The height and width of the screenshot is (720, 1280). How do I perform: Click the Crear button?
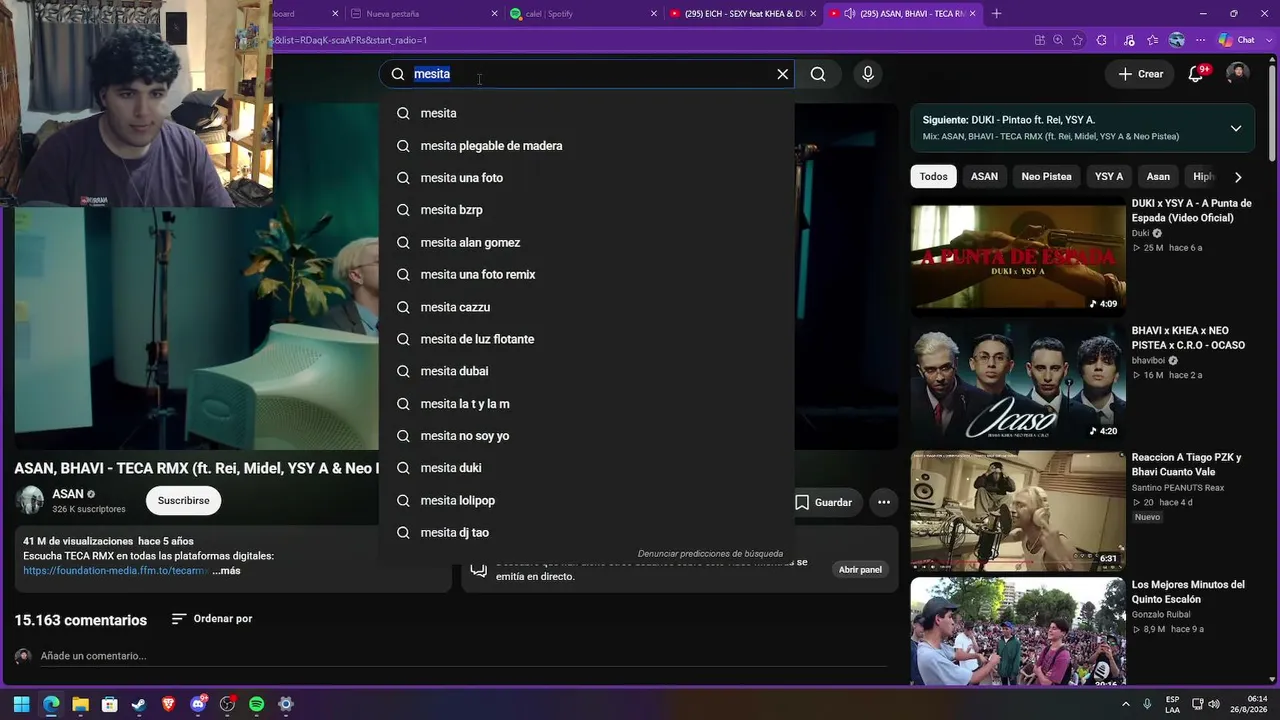1140,74
